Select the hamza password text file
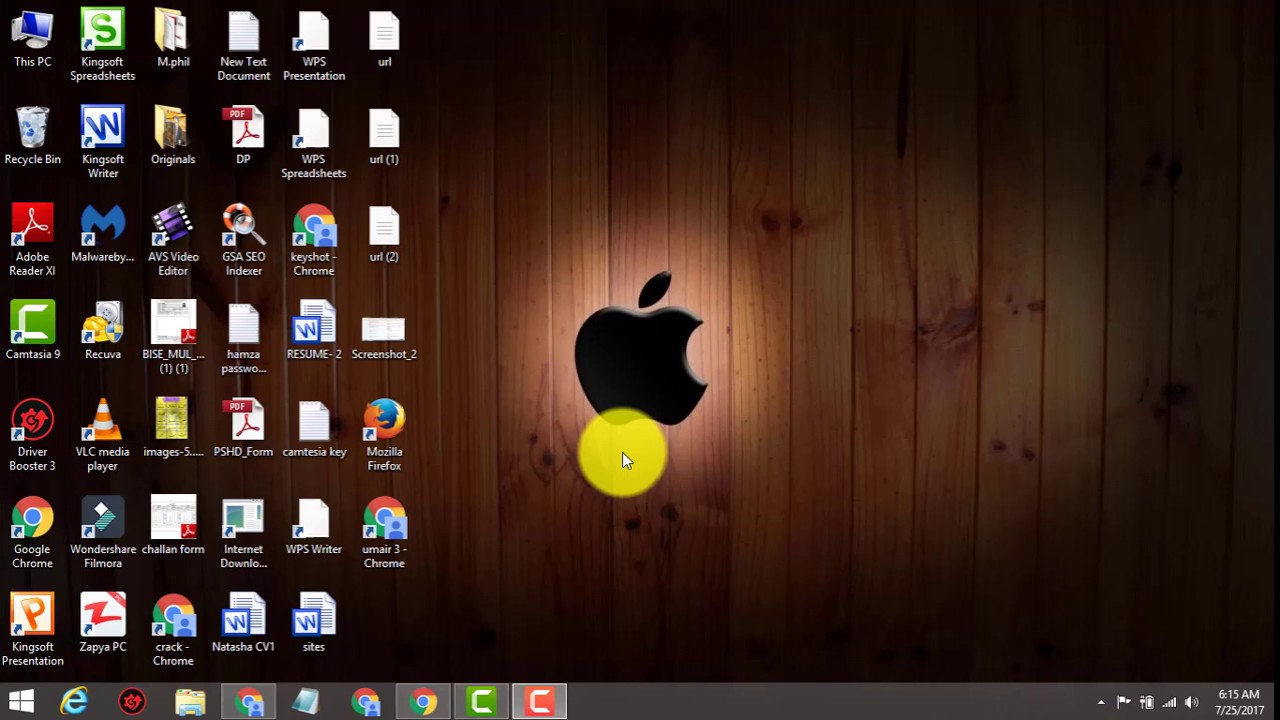Viewport: 1280px width, 720px height. (243, 337)
